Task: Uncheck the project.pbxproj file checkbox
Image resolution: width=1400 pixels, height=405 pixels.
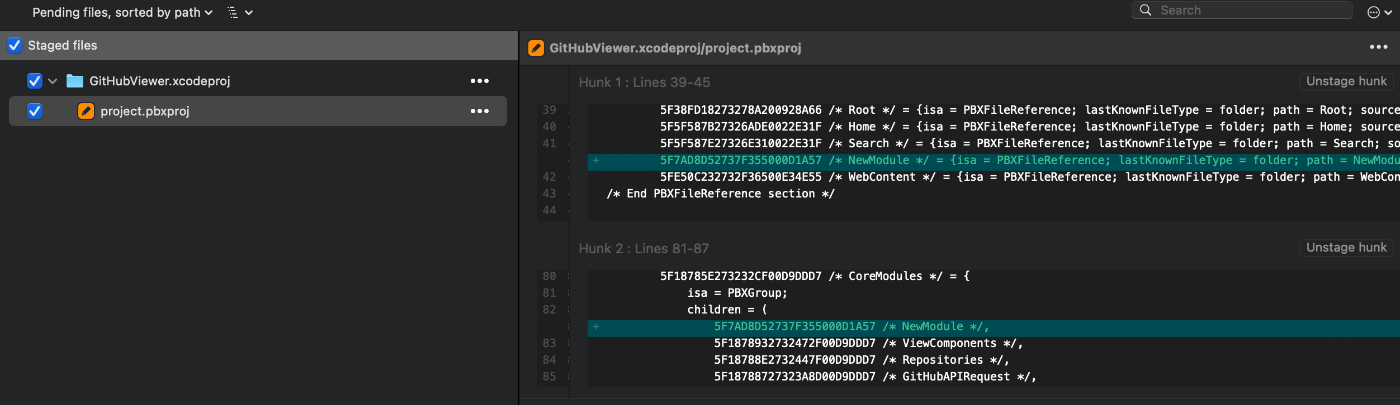Action: (x=35, y=111)
